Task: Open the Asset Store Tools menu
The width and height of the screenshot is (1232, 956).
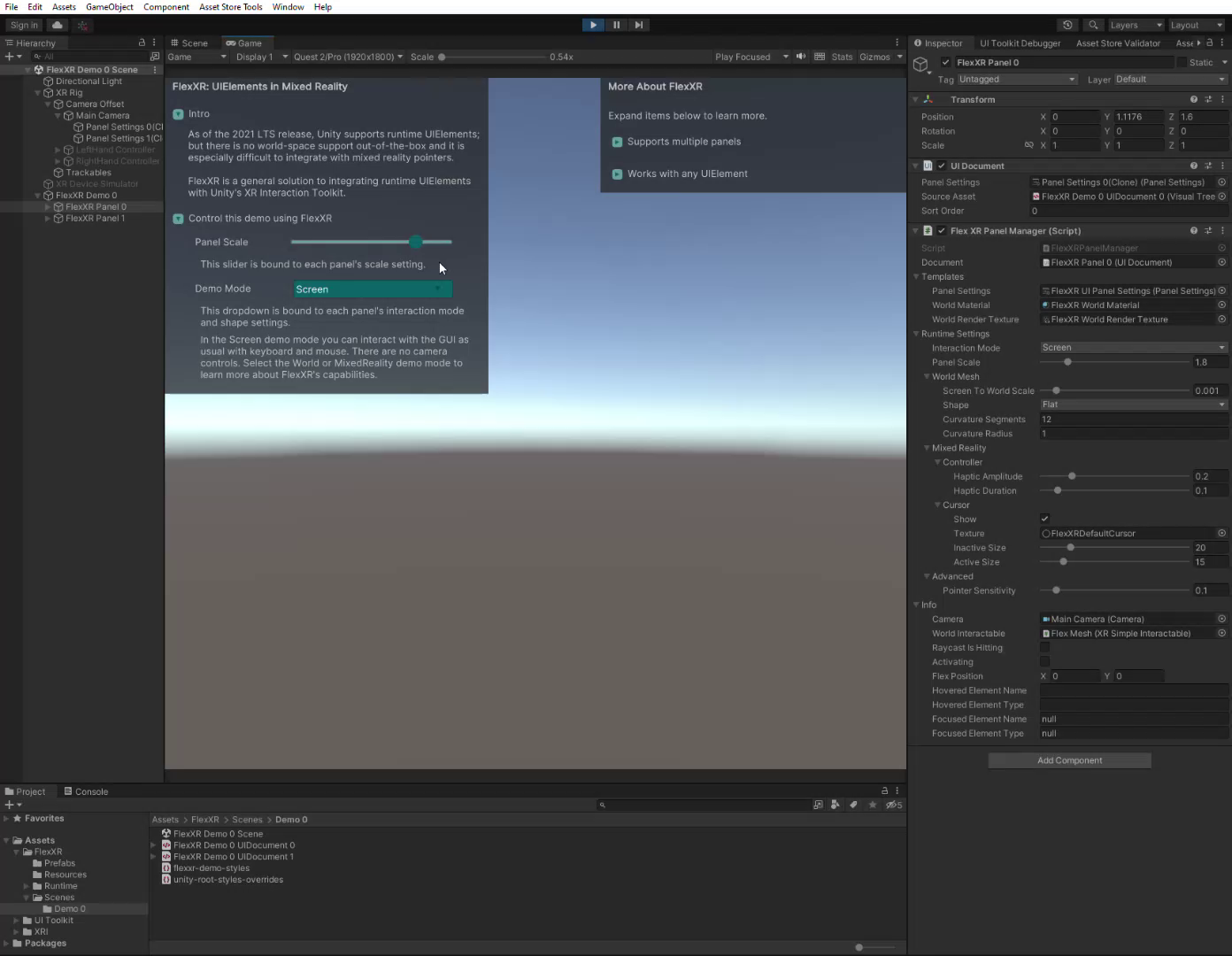Action: (x=230, y=7)
